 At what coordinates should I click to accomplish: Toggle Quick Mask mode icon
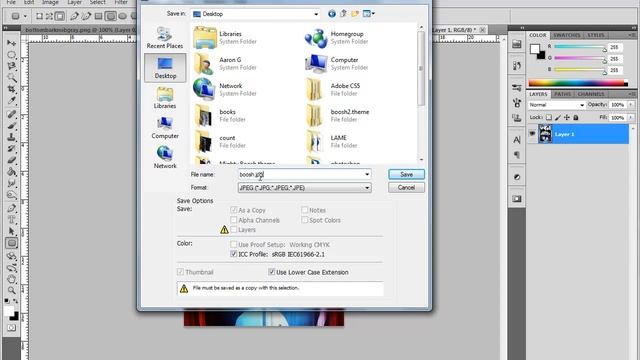pyautogui.click(x=11, y=328)
